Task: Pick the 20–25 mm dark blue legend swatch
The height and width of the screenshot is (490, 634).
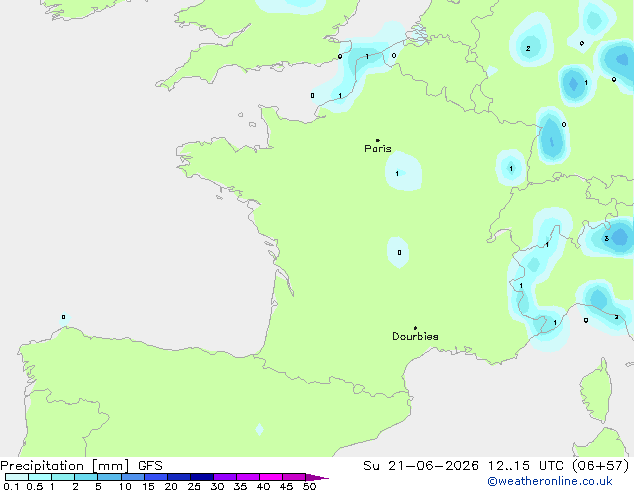Action: (x=179, y=477)
